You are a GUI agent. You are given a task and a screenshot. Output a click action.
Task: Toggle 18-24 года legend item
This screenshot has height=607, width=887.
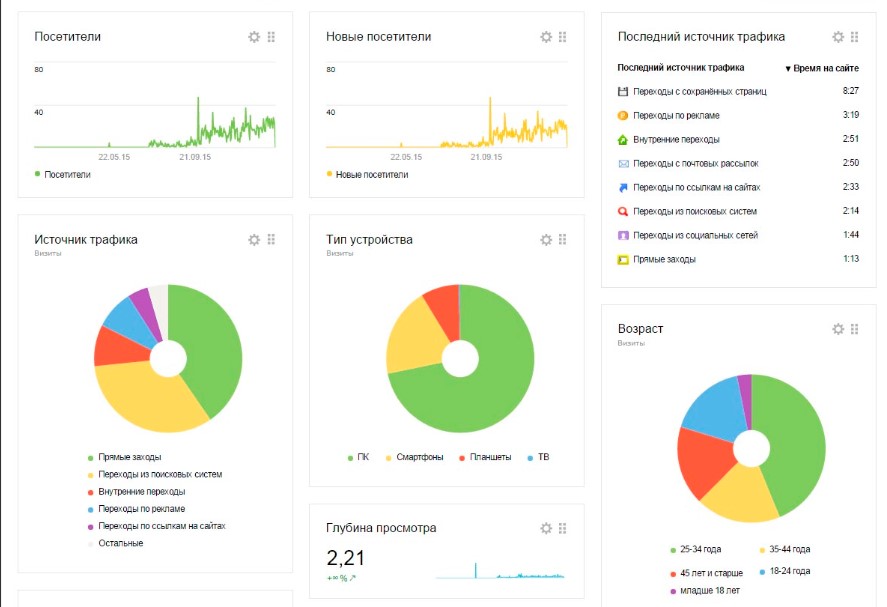point(785,571)
